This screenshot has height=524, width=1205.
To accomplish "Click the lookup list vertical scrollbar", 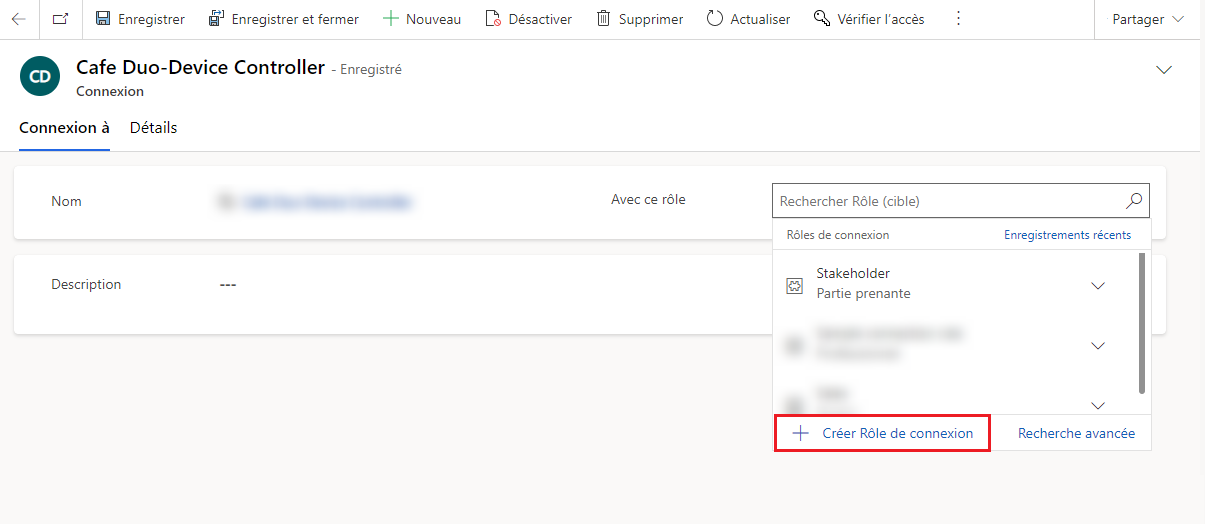I will coord(1142,323).
